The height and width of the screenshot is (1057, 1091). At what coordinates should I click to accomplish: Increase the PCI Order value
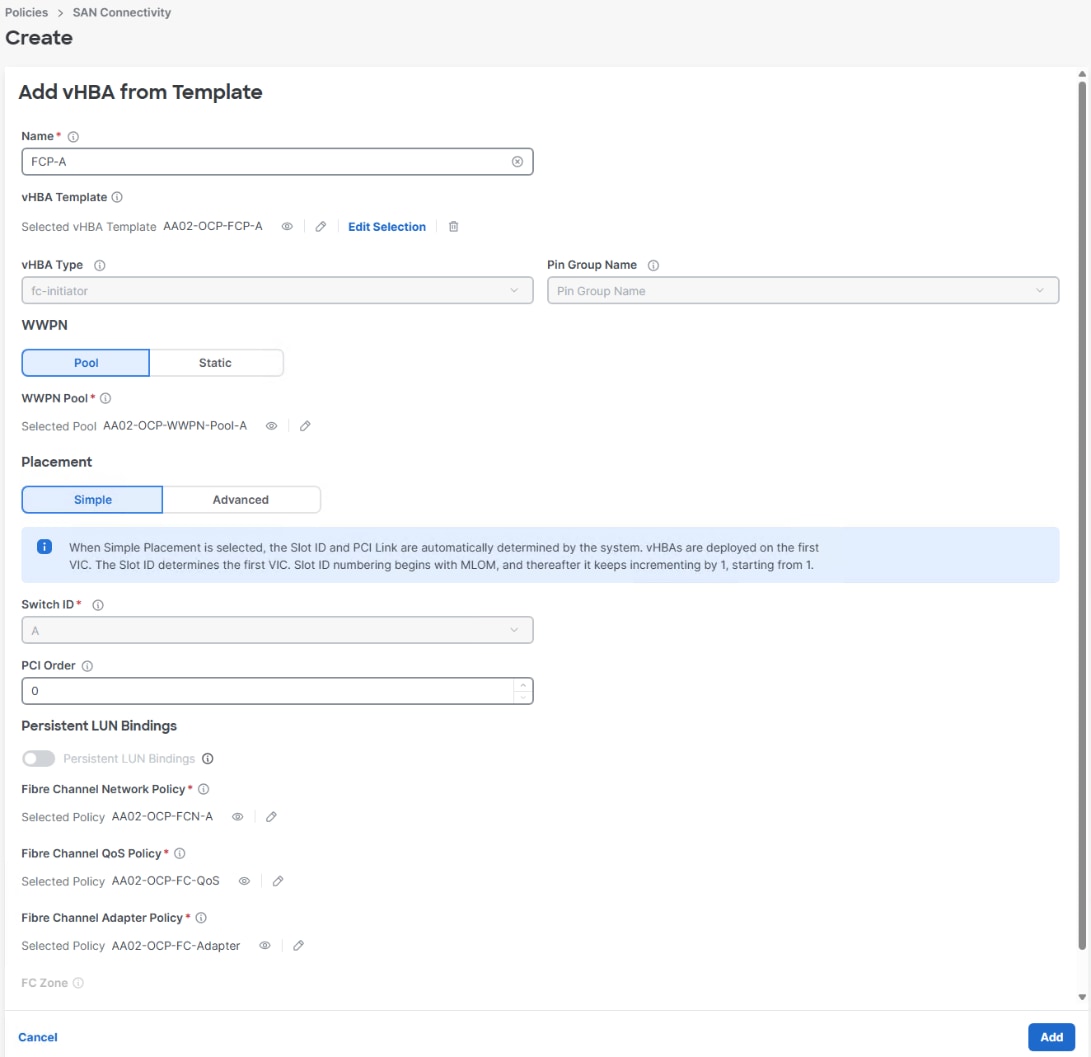pos(523,685)
